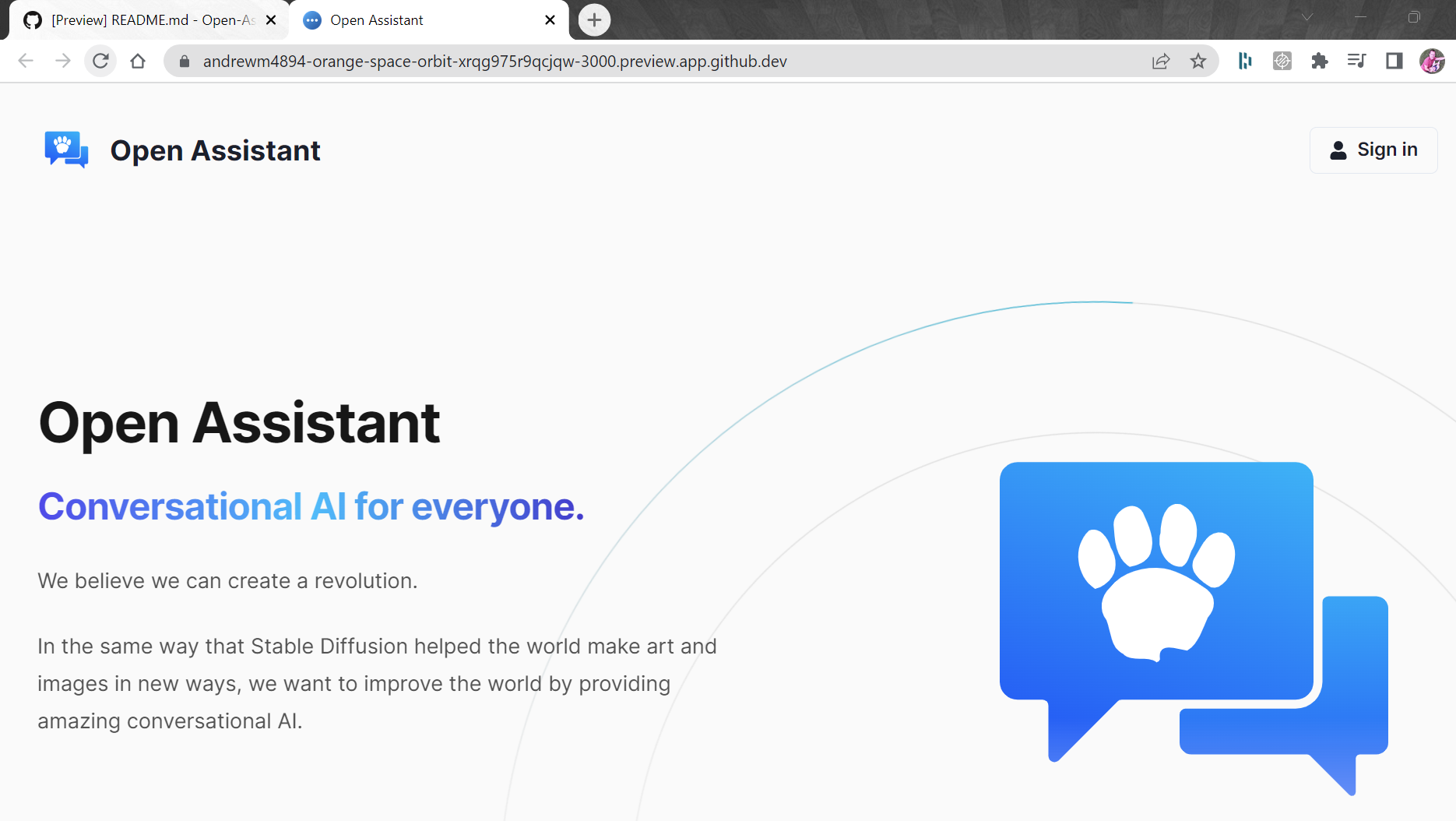Click the 'Conversational AI for everyone.' tagline
Screen dimensions: 1456x821
[x=311, y=507]
